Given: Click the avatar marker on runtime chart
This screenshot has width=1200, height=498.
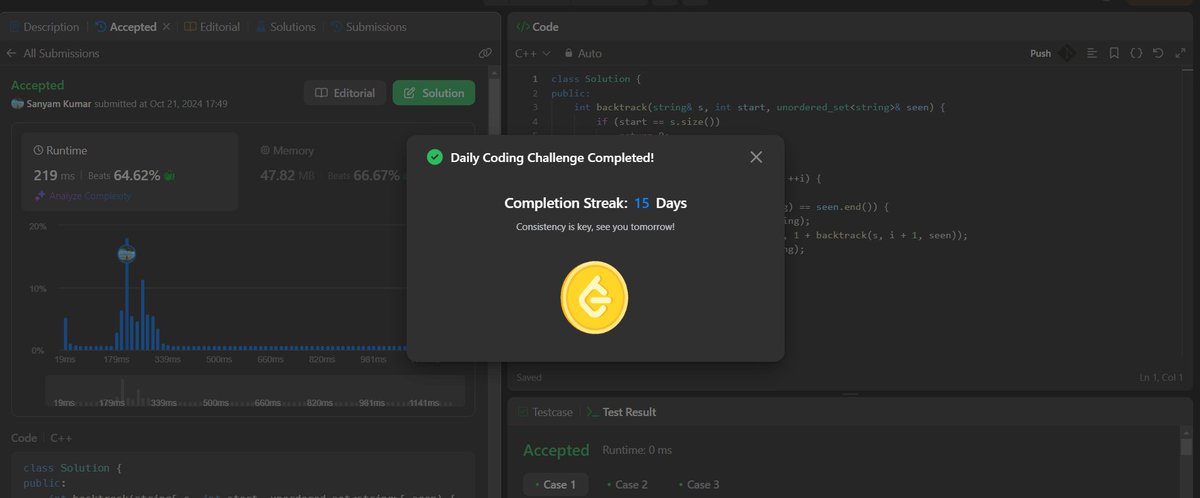Looking at the screenshot, I should pos(127,253).
